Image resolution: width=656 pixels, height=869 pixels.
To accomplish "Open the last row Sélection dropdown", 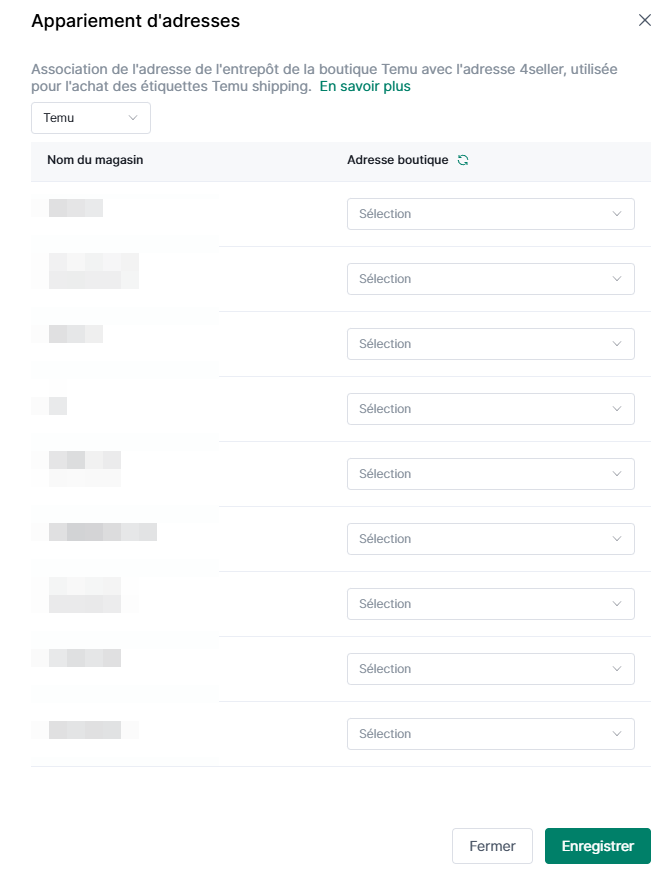I will 490,734.
